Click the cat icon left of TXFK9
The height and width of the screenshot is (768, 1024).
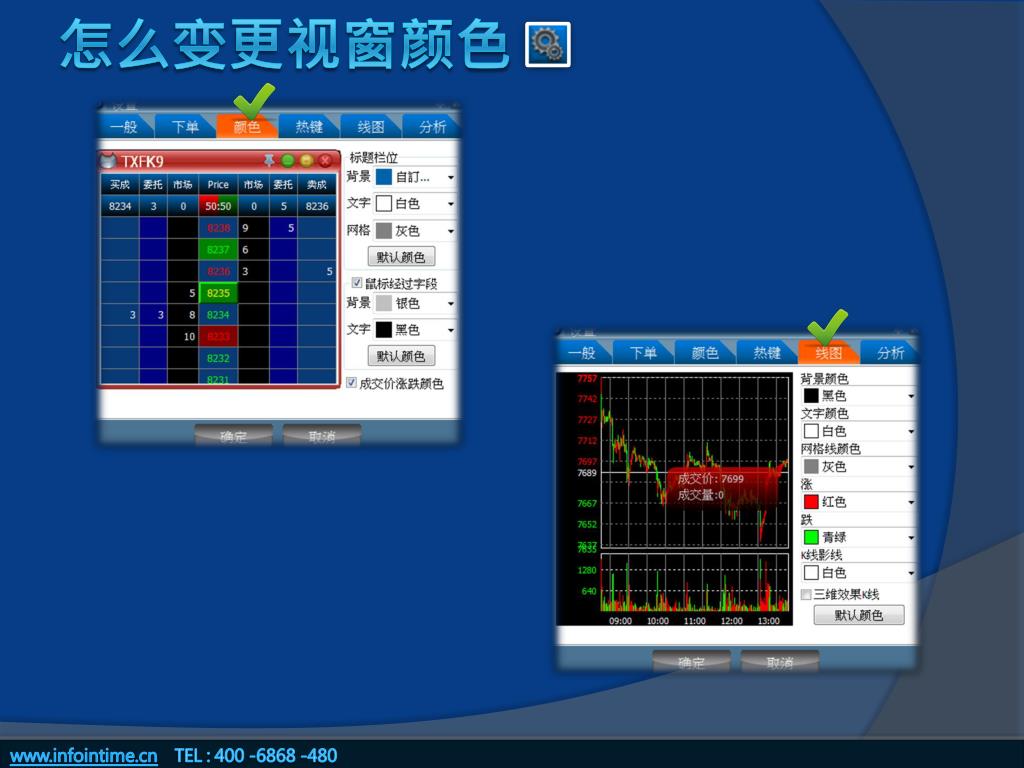click(x=108, y=161)
